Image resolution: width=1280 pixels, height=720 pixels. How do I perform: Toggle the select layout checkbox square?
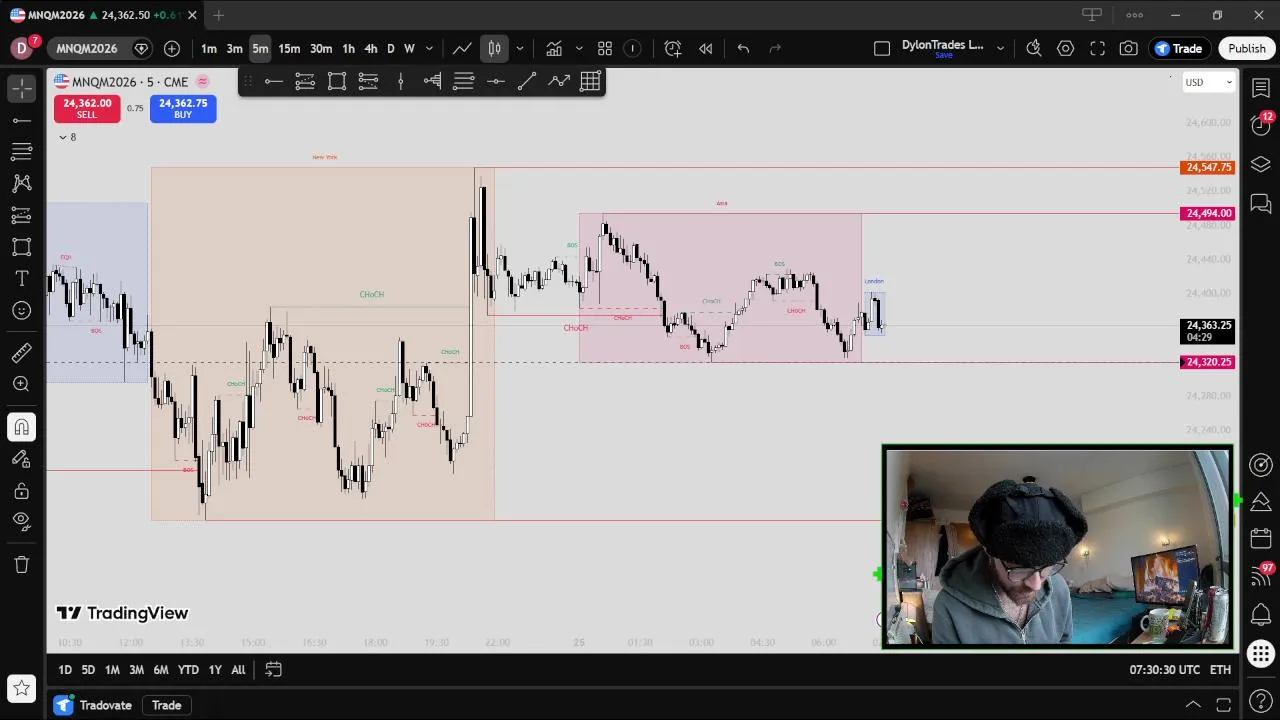coord(882,48)
